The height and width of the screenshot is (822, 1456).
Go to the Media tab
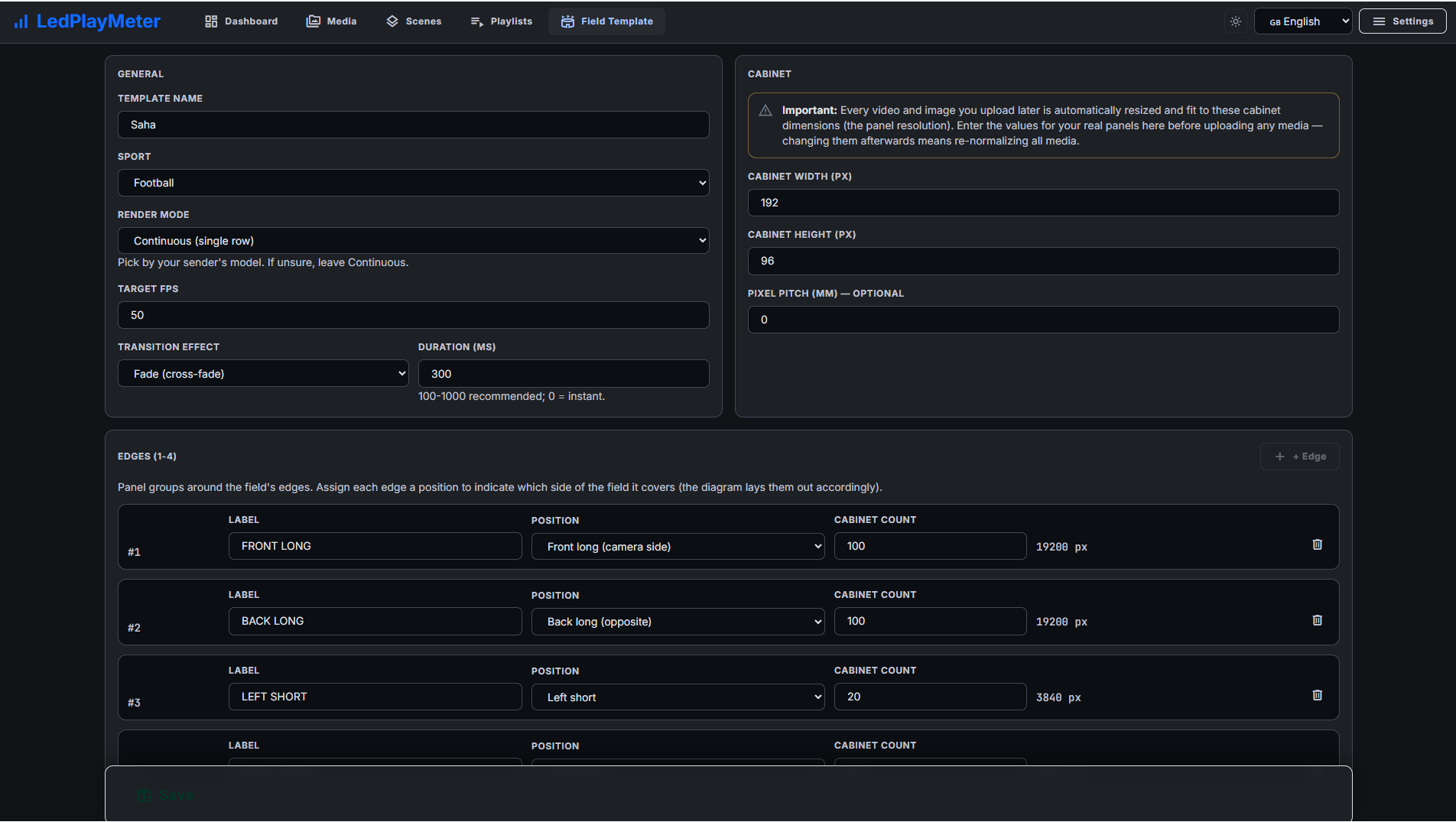(x=332, y=21)
